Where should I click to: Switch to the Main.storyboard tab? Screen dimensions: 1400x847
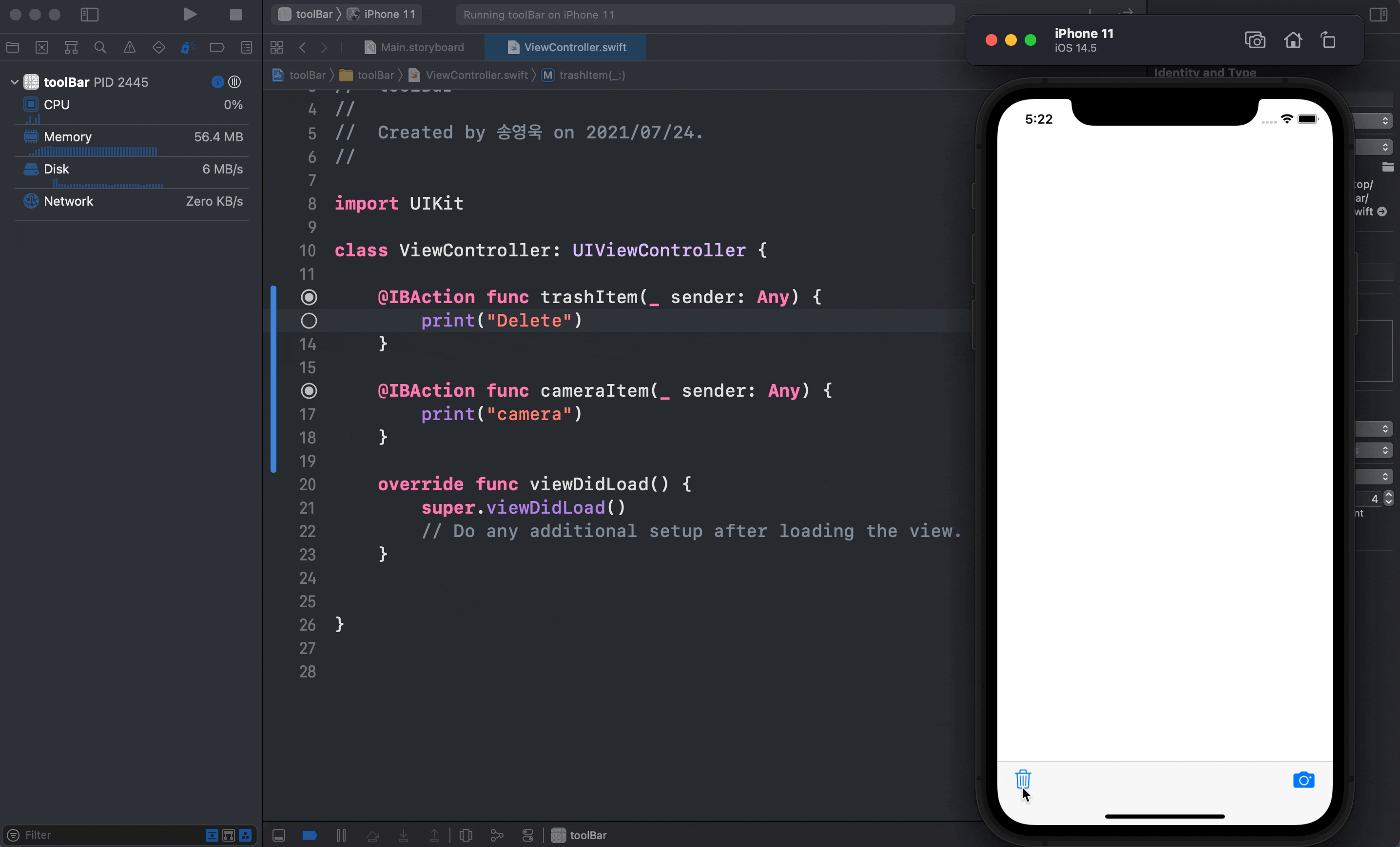(x=414, y=47)
